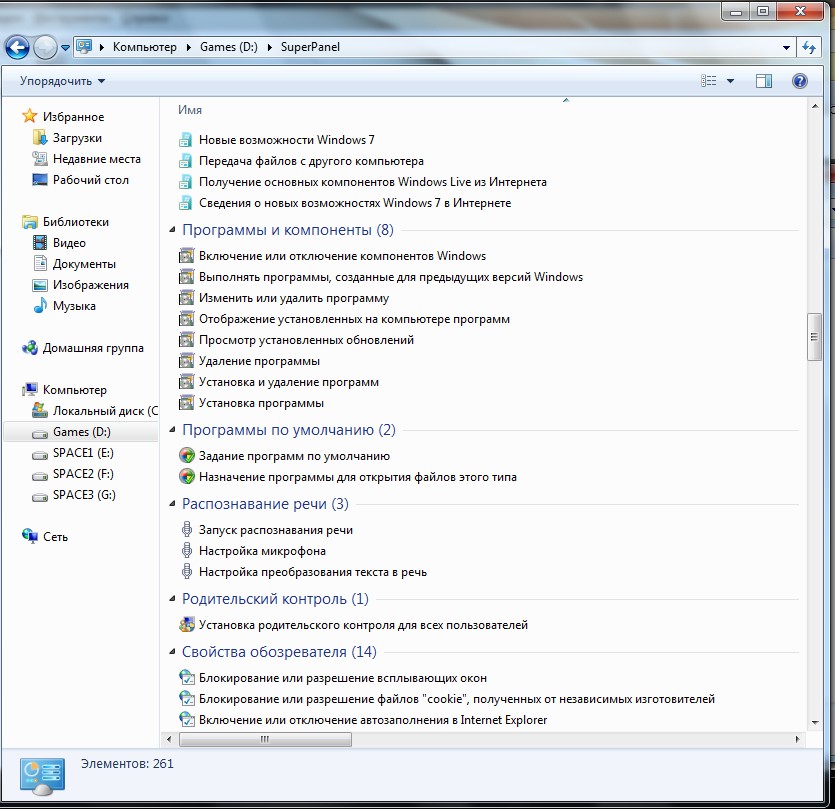
Task: Open Локальный диск (C:) drive
Action: (105, 411)
